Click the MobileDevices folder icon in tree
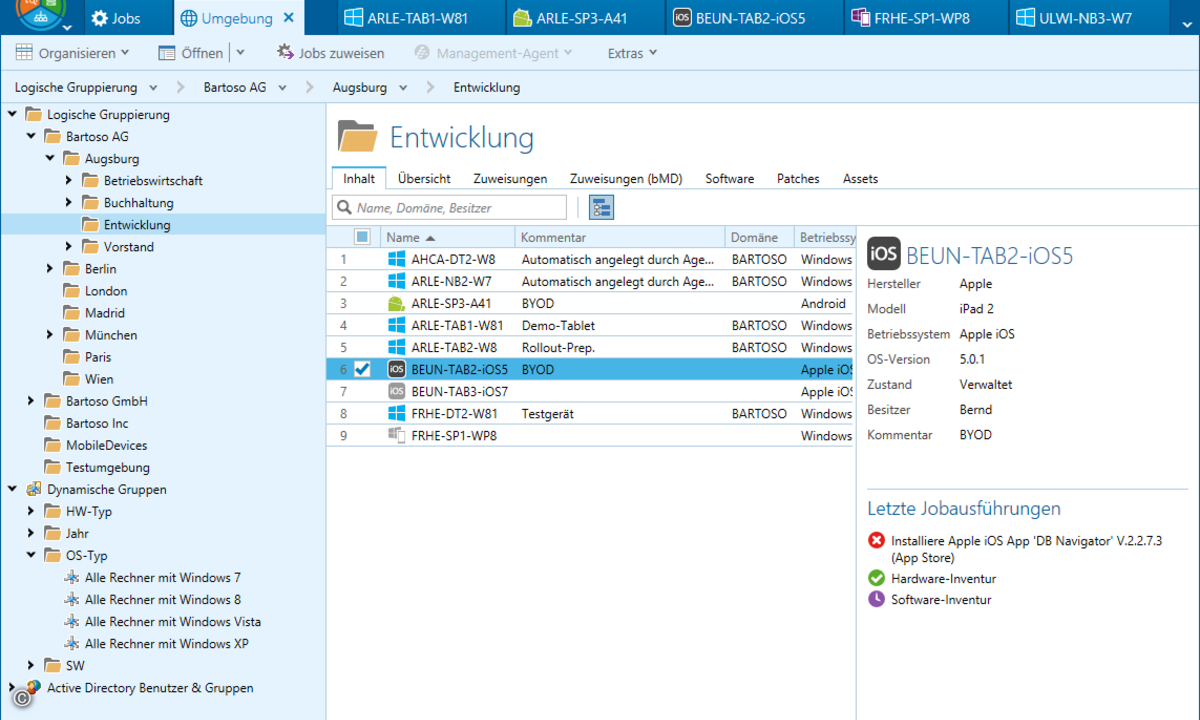Screen dimensions: 1200x720 coord(52,445)
